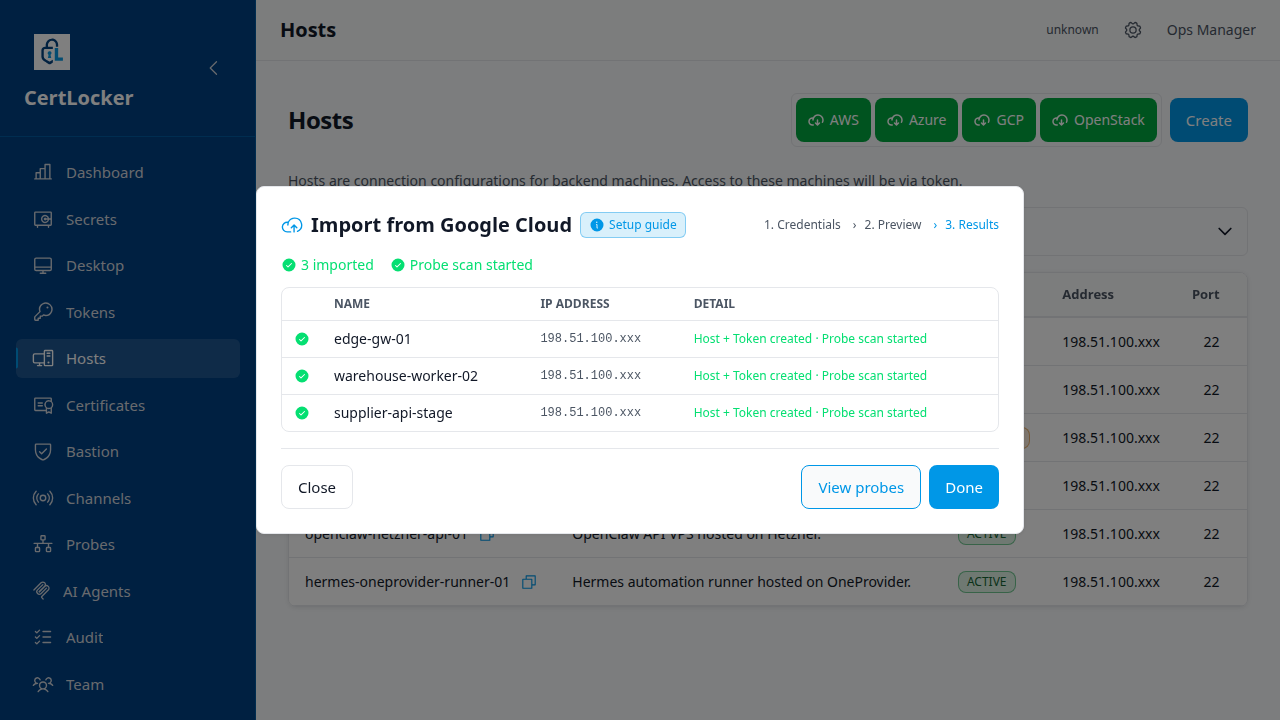Go to the Bastion section
The image size is (1280, 720).
pos(128,451)
